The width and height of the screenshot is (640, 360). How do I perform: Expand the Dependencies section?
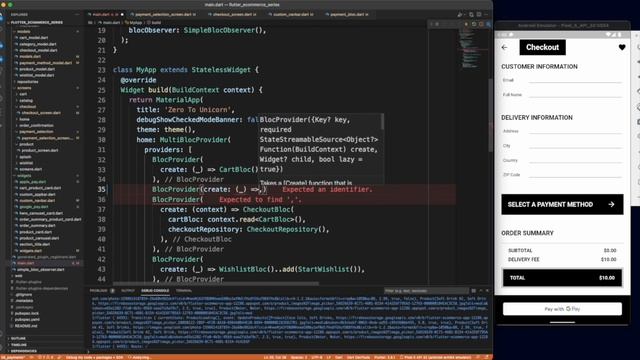coord(24,351)
